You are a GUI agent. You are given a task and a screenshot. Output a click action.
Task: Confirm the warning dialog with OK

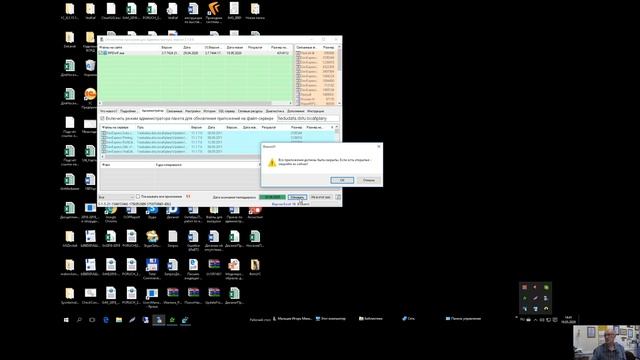[x=342, y=180]
